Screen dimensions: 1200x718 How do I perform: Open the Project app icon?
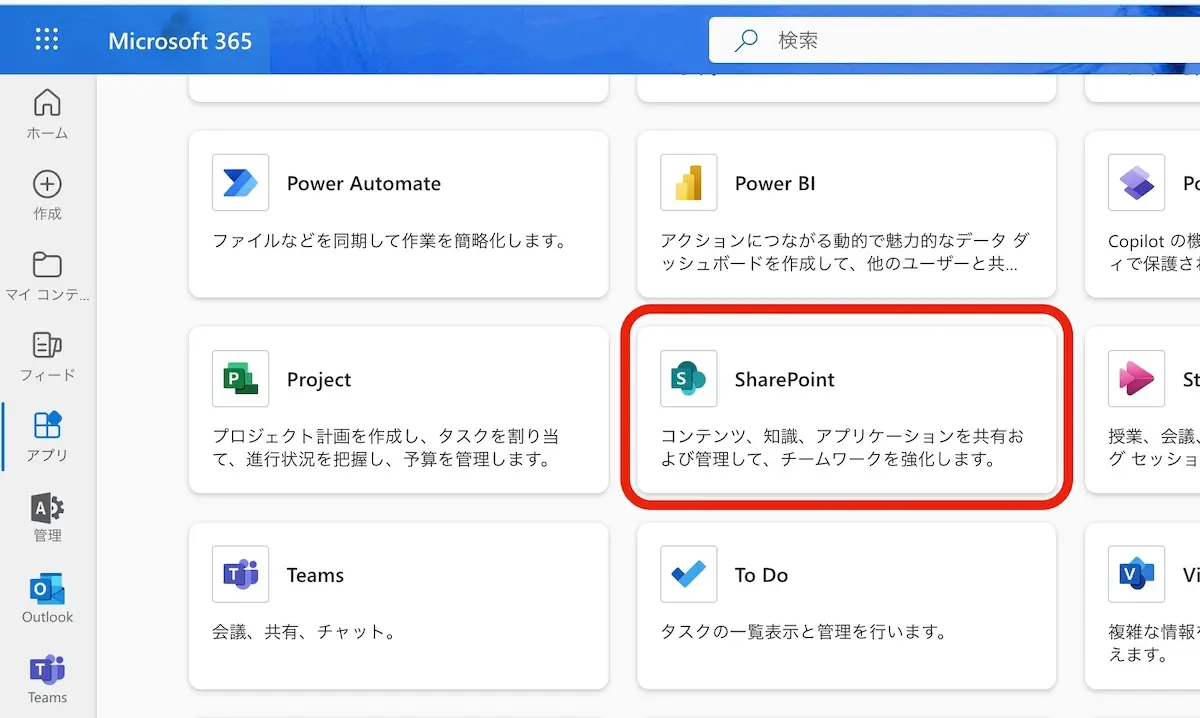240,379
